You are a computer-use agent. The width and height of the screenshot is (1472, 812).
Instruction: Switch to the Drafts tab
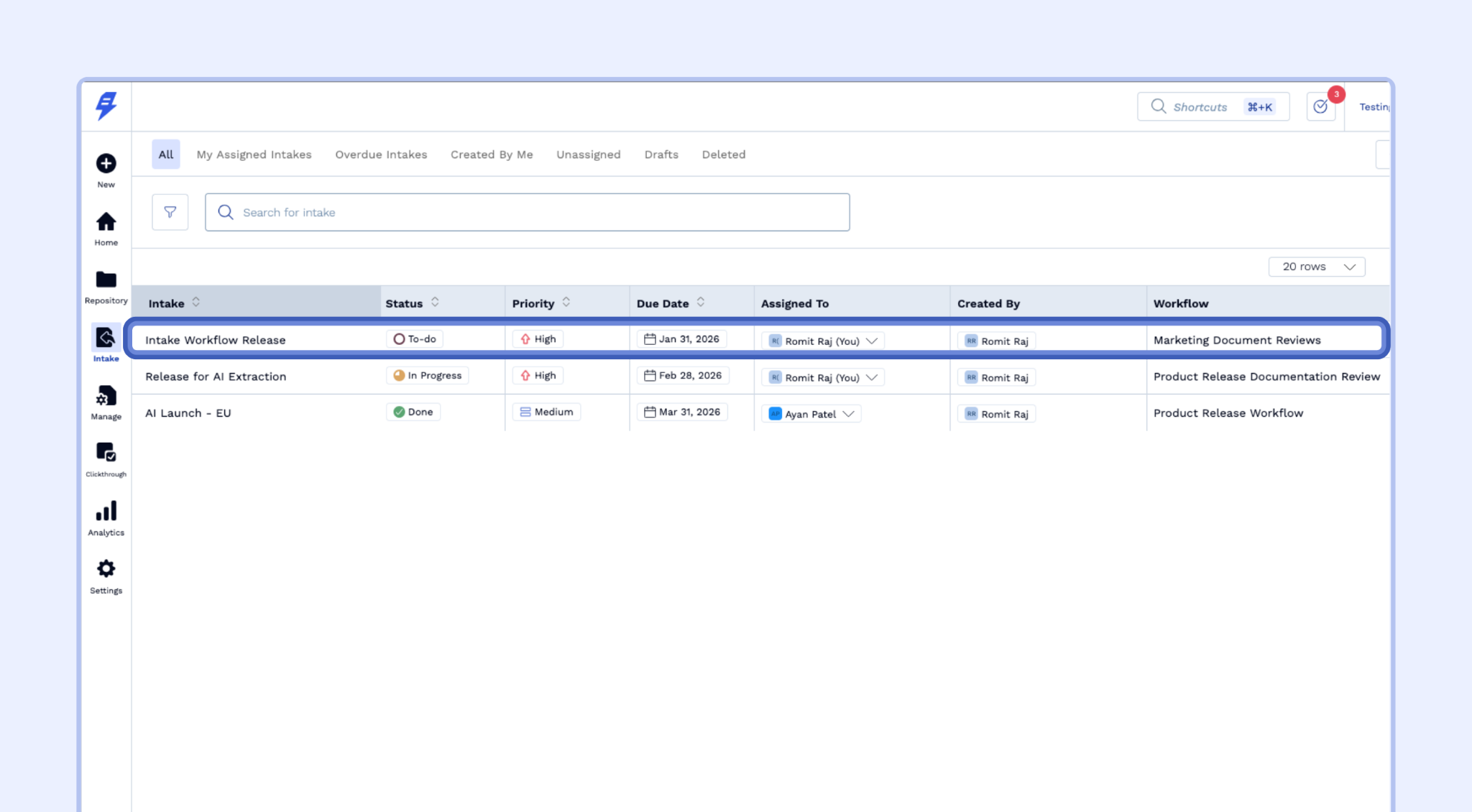(x=661, y=154)
